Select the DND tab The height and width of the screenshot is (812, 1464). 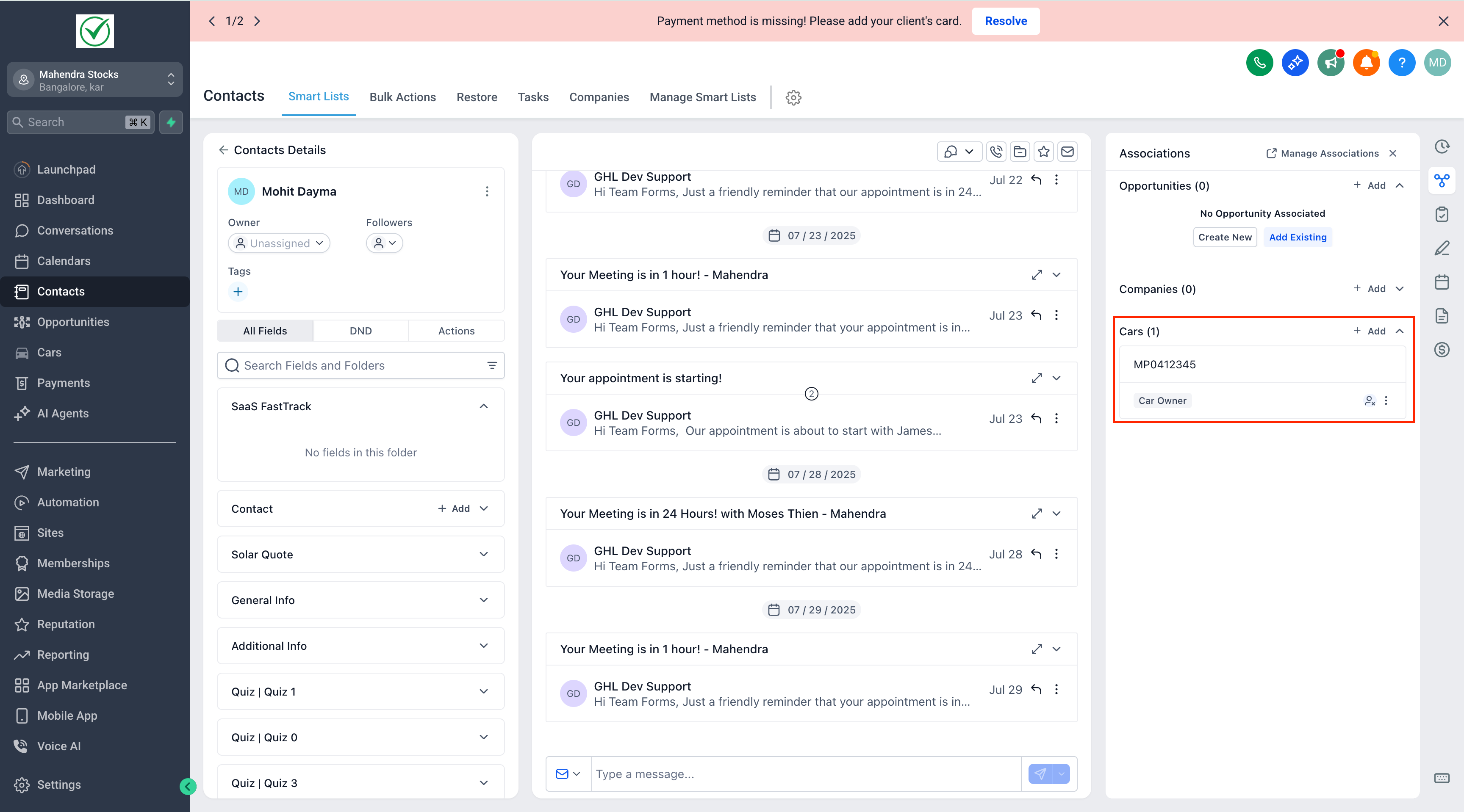click(360, 331)
